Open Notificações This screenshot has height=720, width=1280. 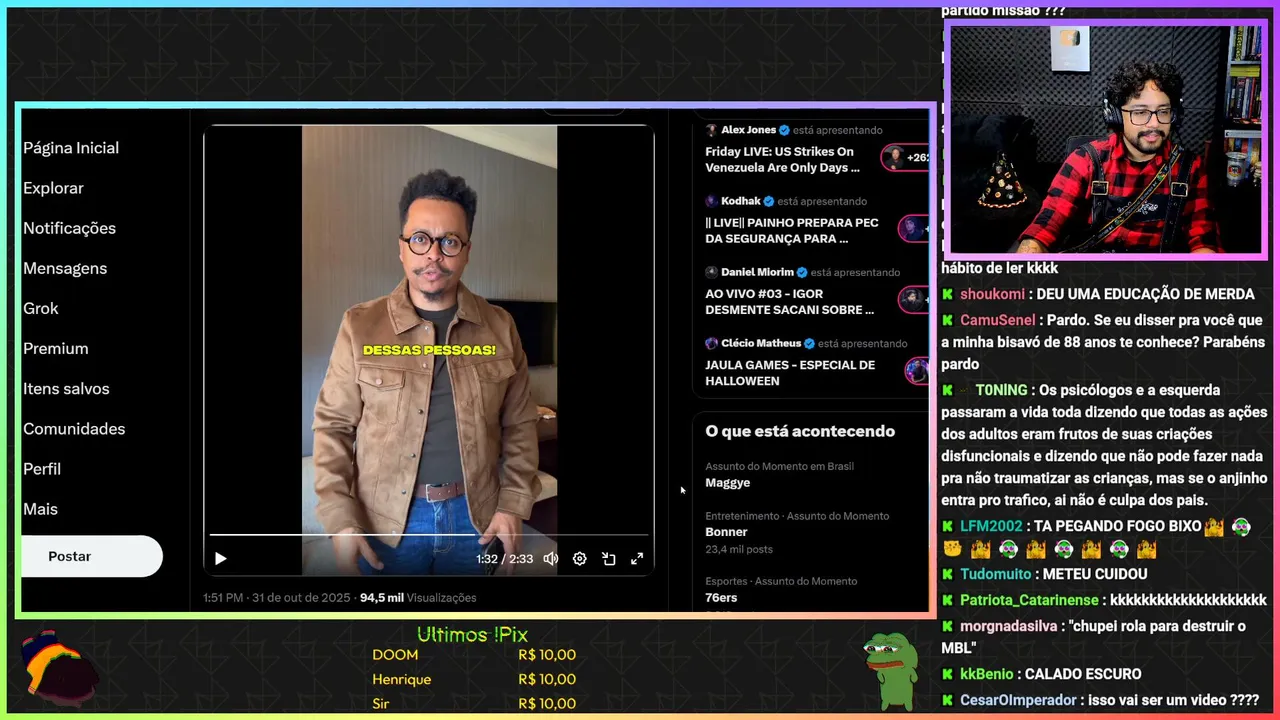click(69, 228)
